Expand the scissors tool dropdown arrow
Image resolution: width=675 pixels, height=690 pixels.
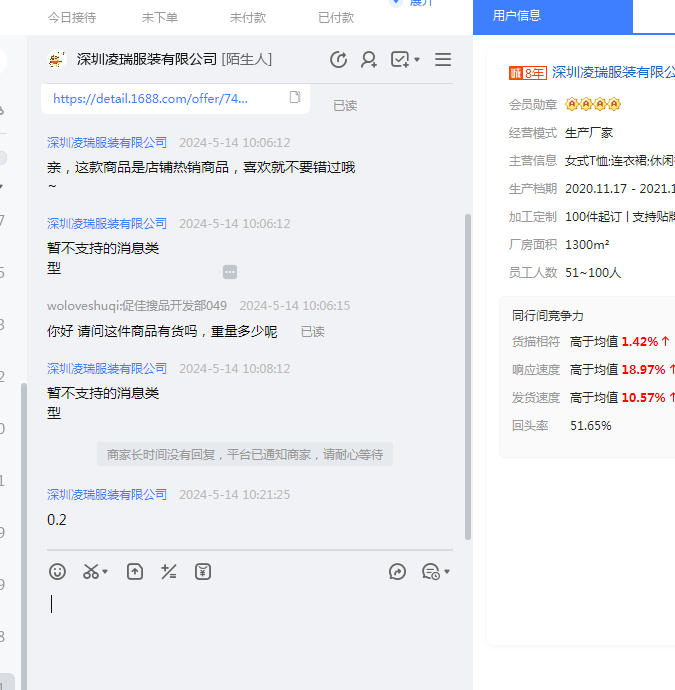coord(105,573)
